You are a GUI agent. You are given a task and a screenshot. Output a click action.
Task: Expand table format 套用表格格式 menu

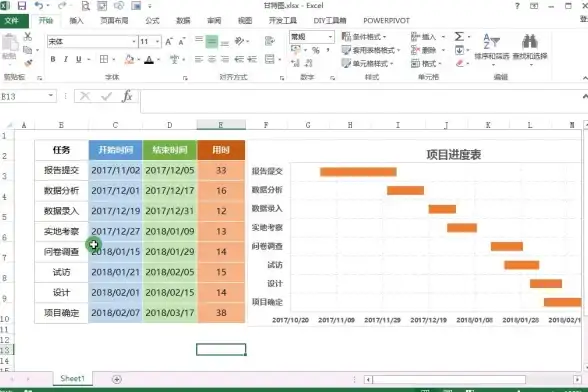tap(371, 50)
